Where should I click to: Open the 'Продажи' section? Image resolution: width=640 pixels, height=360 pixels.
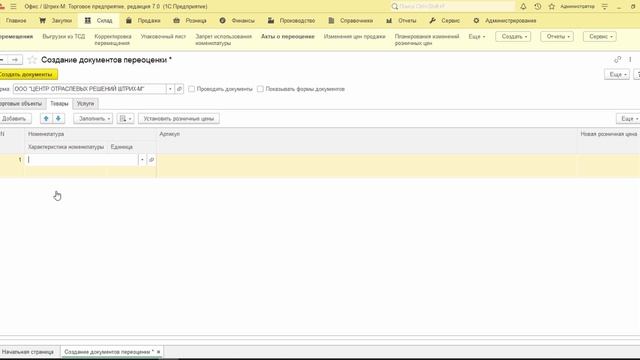(143, 20)
